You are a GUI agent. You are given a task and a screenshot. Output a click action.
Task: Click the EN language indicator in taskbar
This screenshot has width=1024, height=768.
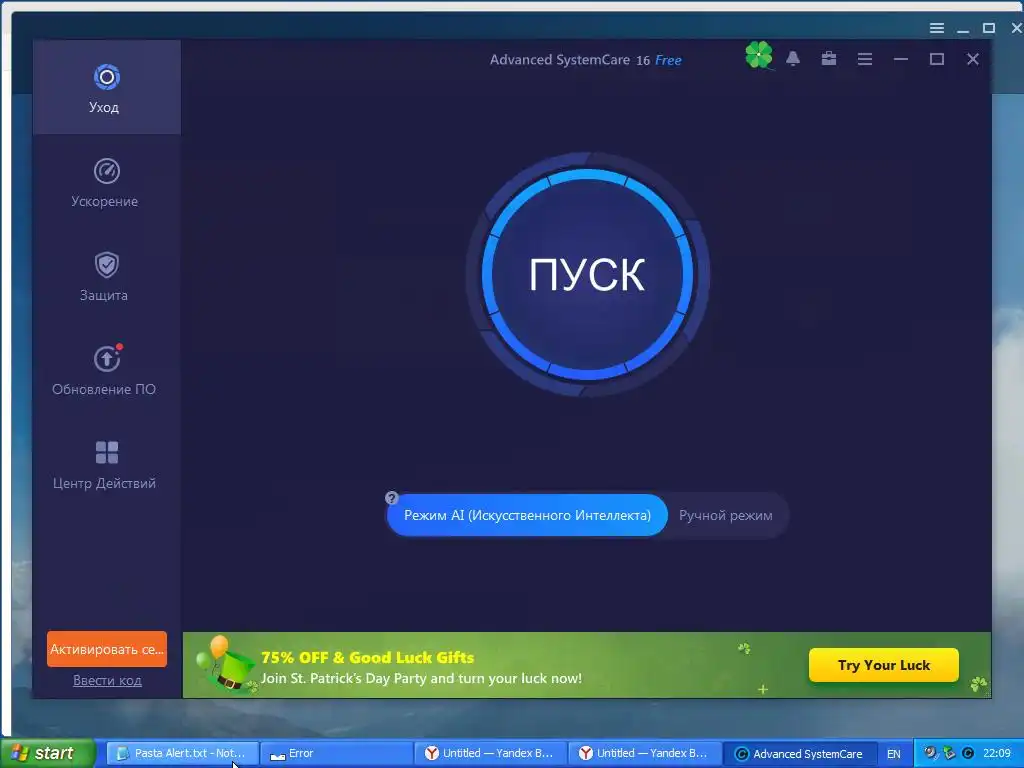tap(893, 754)
